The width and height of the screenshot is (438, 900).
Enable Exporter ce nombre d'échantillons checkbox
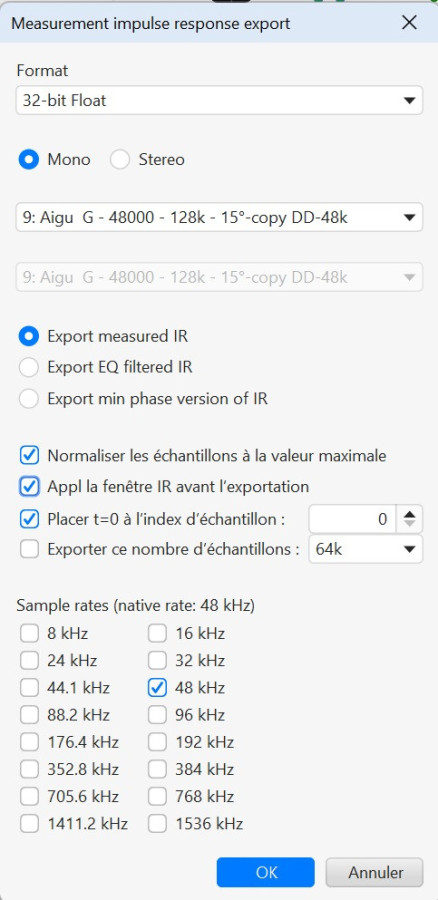coord(29,549)
